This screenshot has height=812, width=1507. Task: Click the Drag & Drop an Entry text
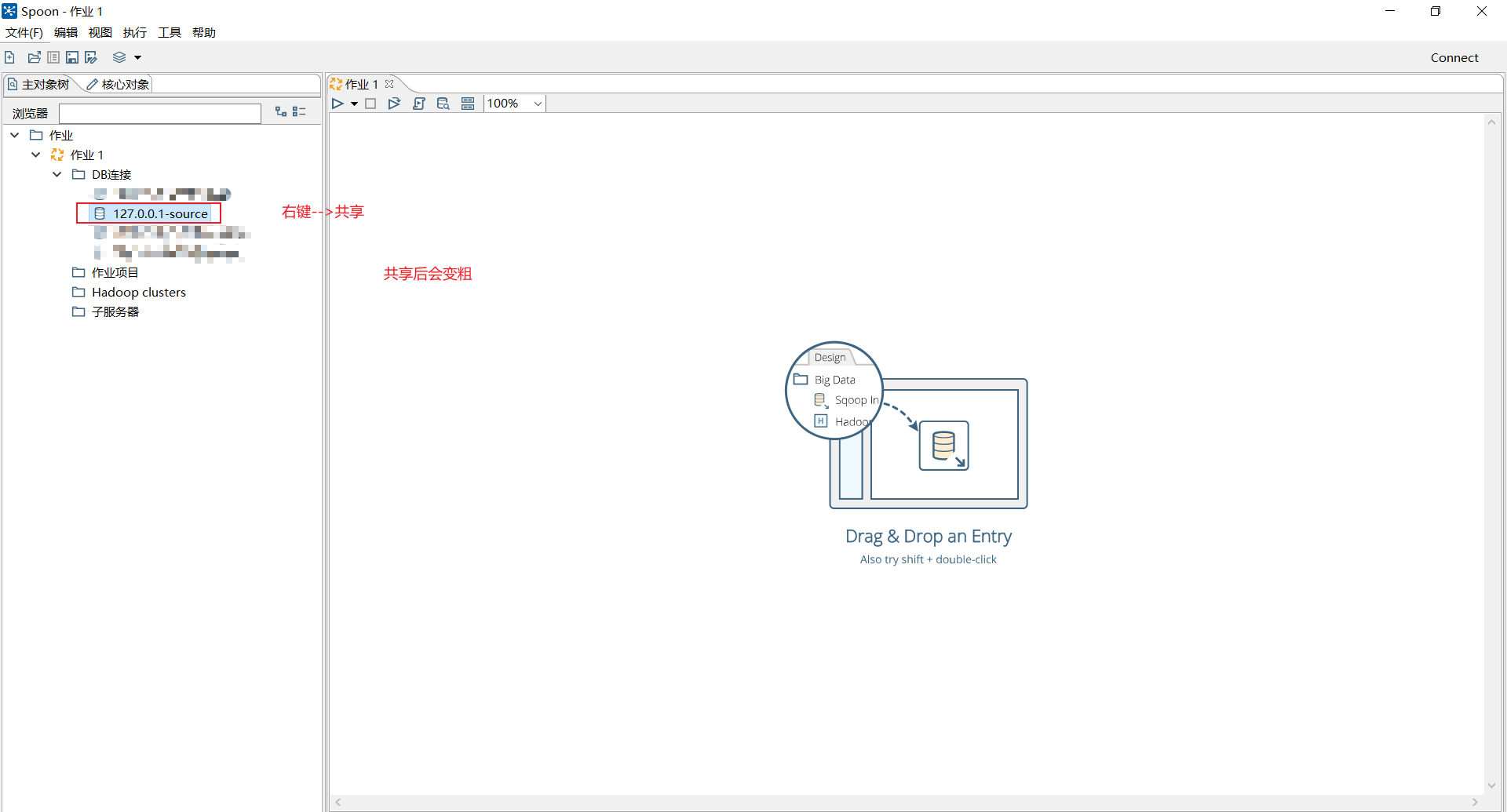[929, 536]
